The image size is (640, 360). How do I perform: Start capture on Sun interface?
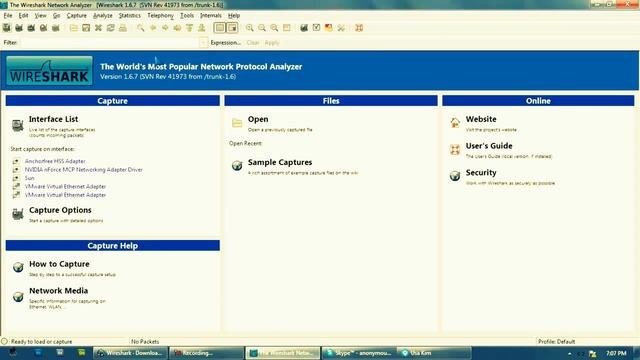tap(29, 178)
